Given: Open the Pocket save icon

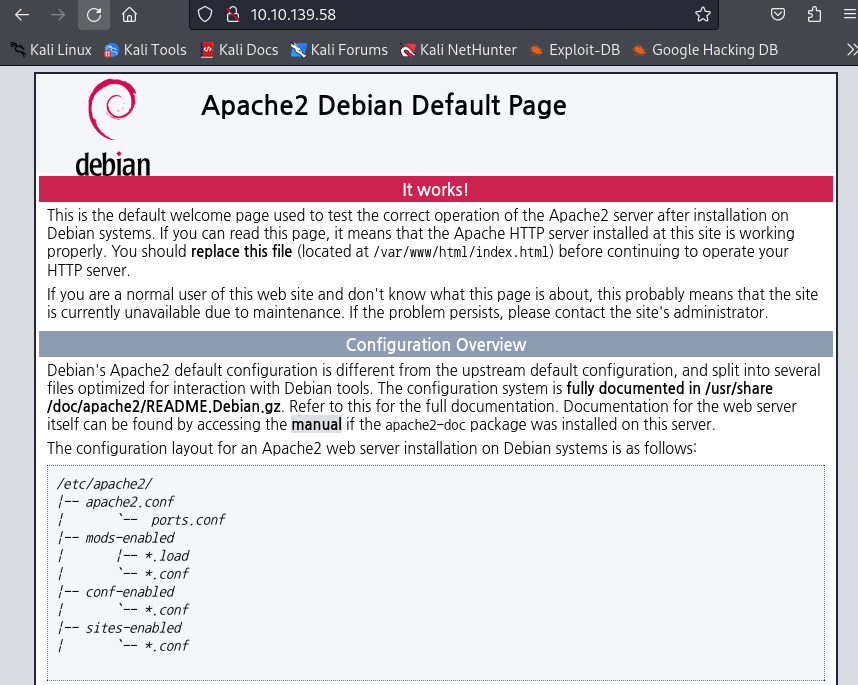Looking at the screenshot, I should coord(778,15).
